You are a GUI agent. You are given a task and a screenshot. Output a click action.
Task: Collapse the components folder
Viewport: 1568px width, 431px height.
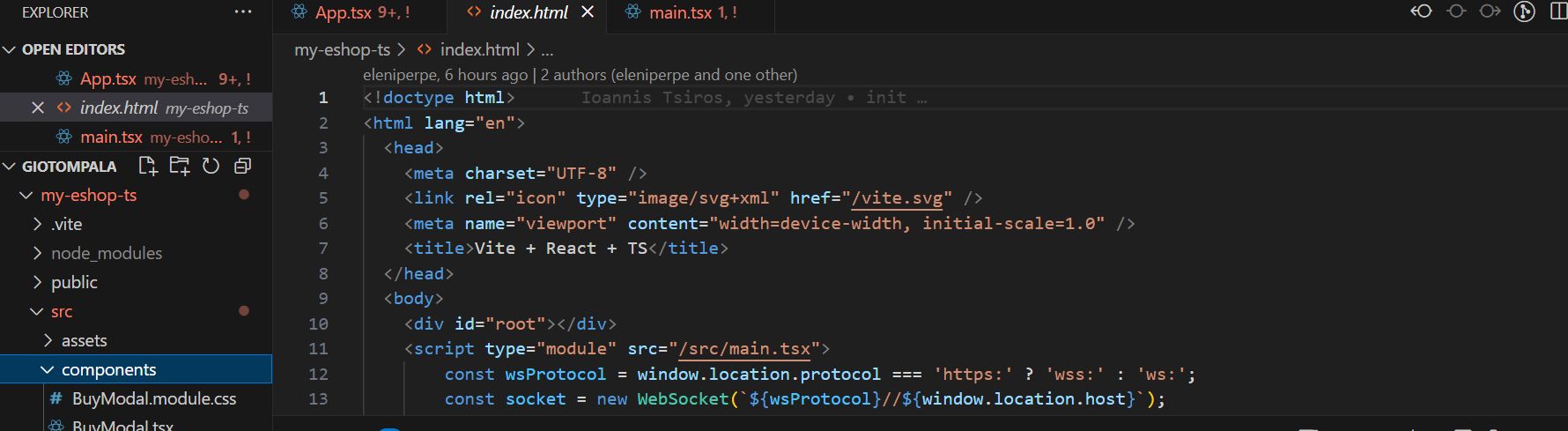[x=48, y=369]
